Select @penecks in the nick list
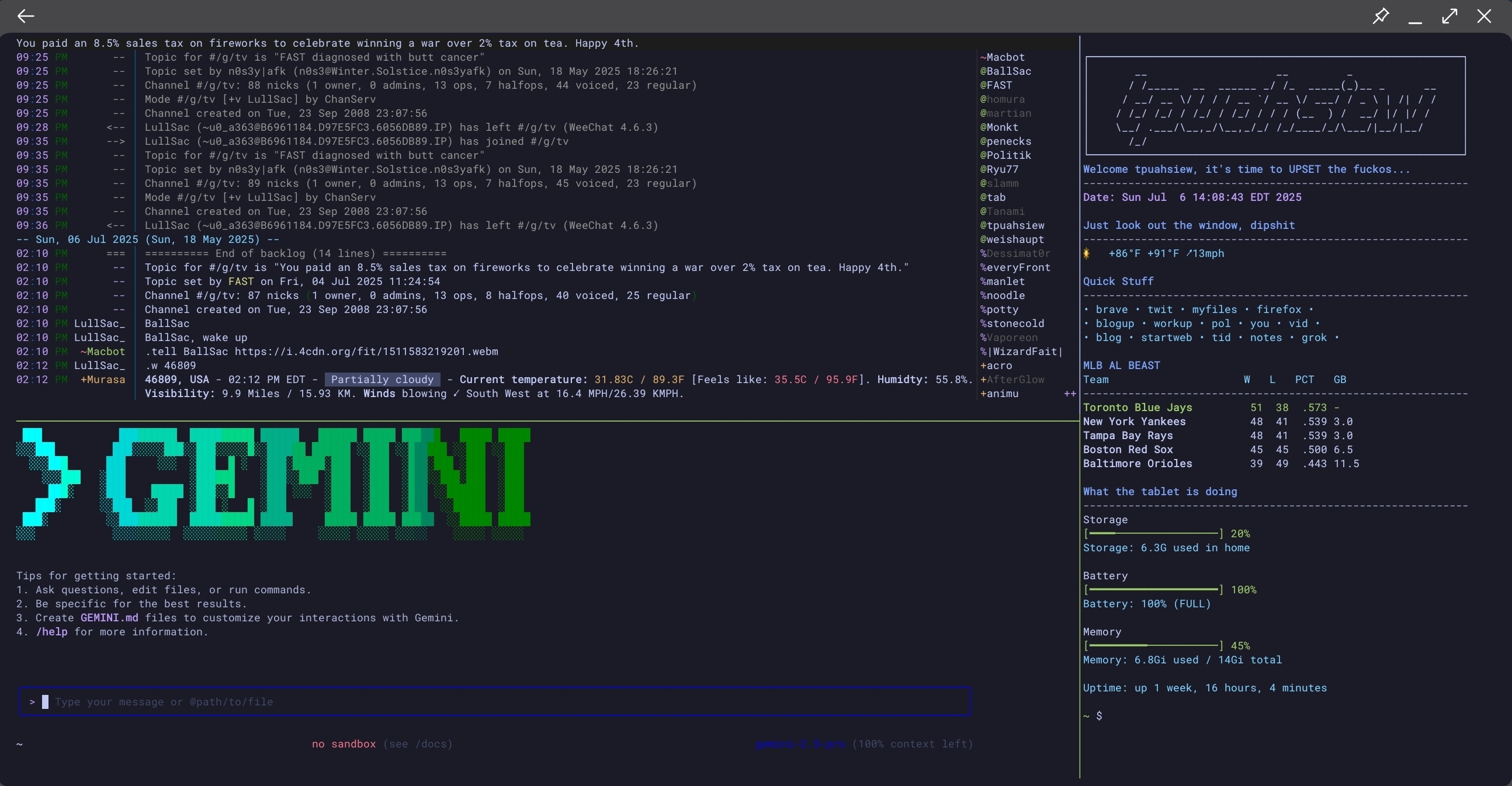 tap(1005, 141)
